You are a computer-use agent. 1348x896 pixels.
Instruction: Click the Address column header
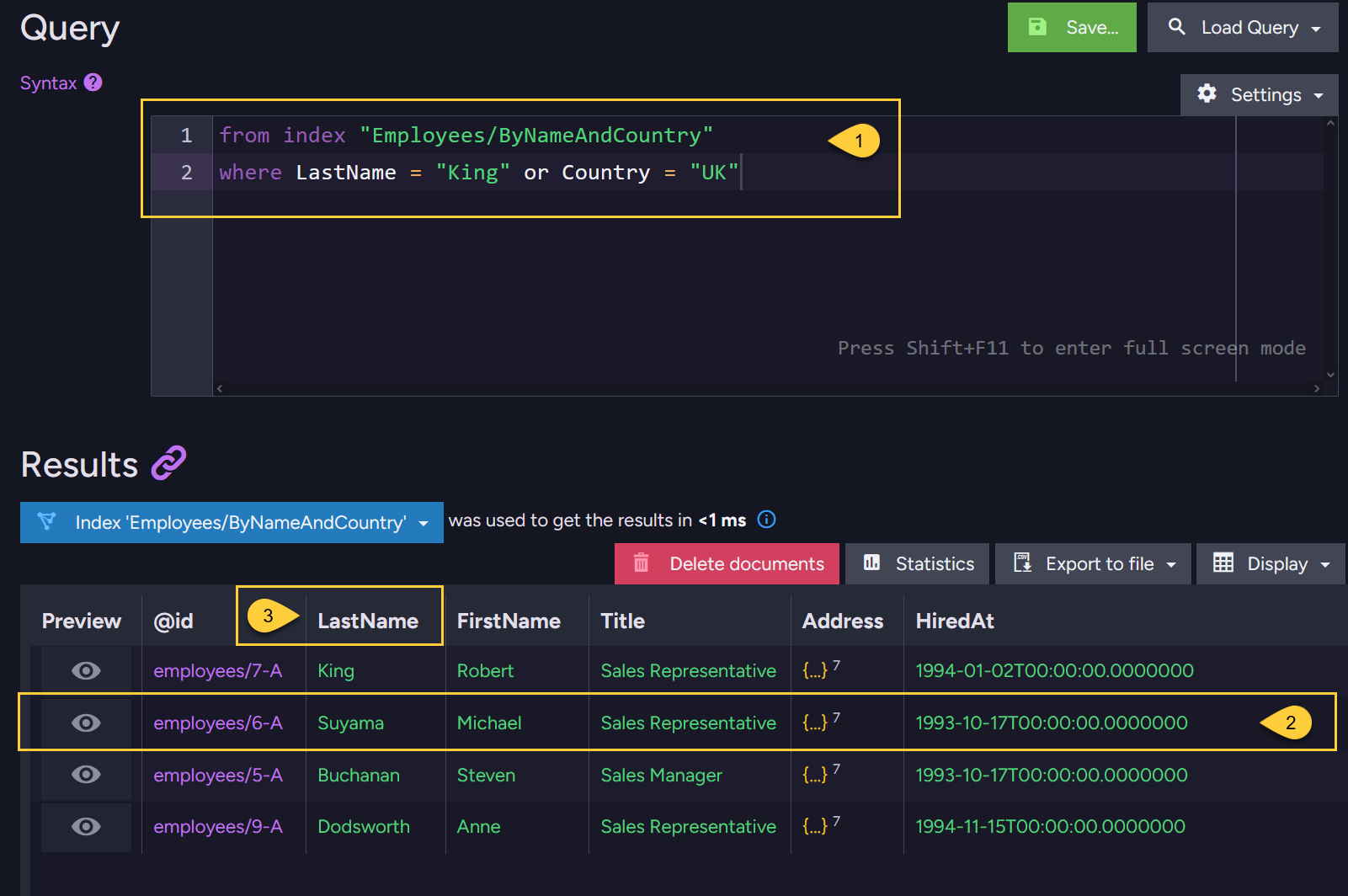coord(843,621)
